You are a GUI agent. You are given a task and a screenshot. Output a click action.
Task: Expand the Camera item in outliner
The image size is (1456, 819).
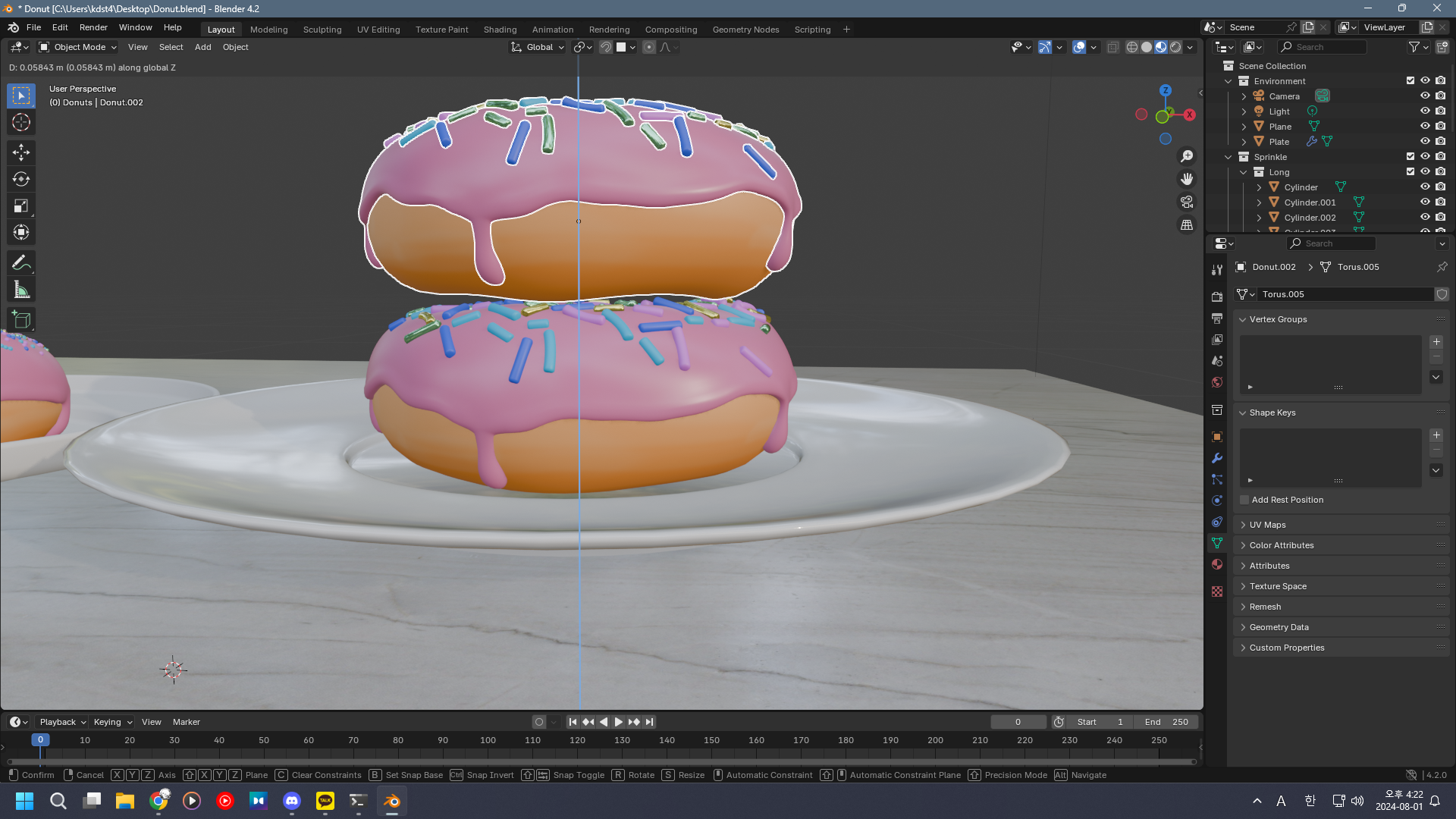click(x=1244, y=96)
